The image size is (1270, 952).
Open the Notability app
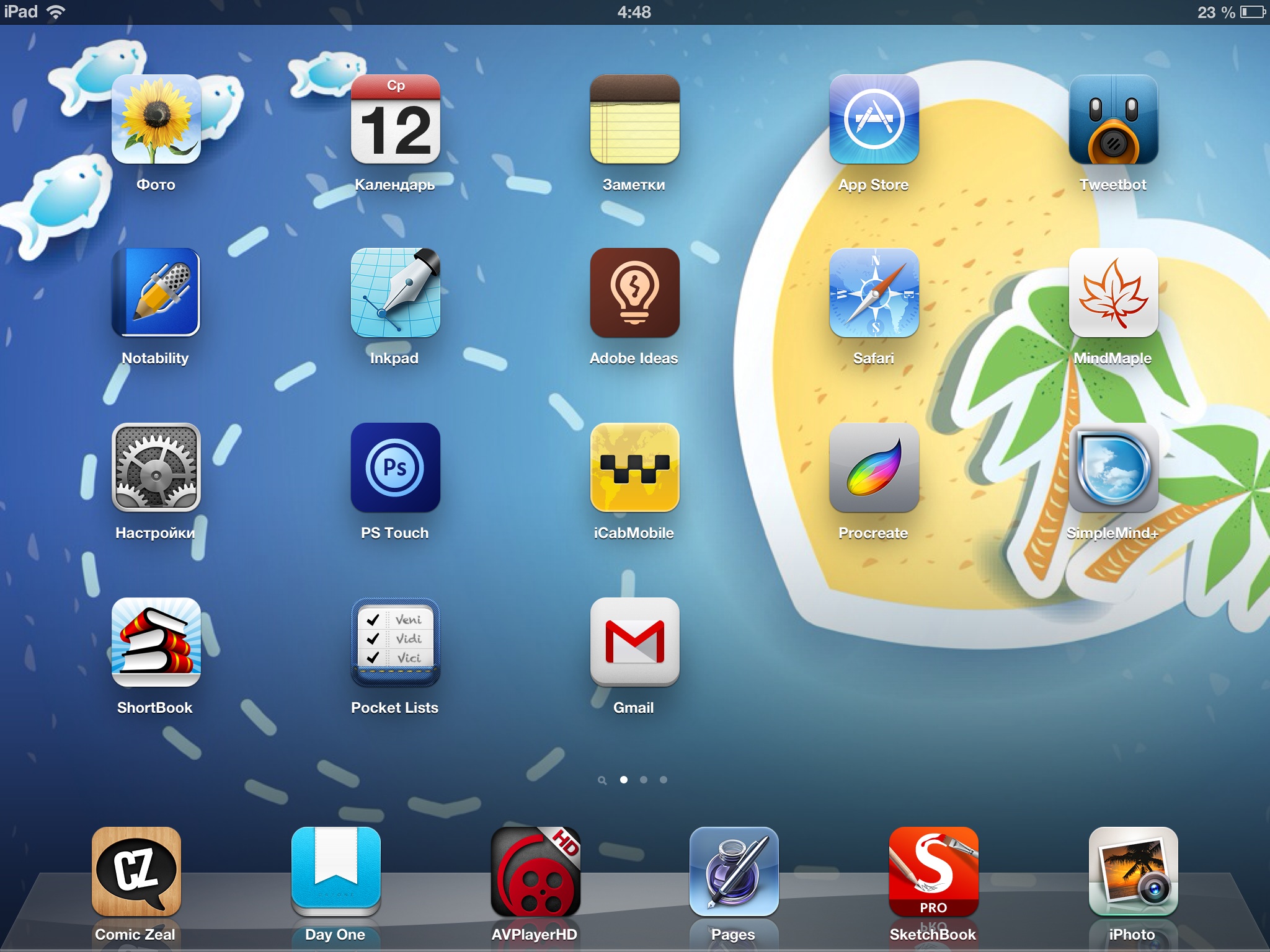[156, 293]
